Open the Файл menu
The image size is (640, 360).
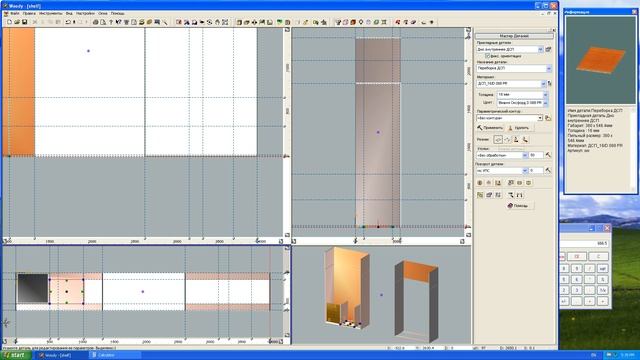point(15,13)
